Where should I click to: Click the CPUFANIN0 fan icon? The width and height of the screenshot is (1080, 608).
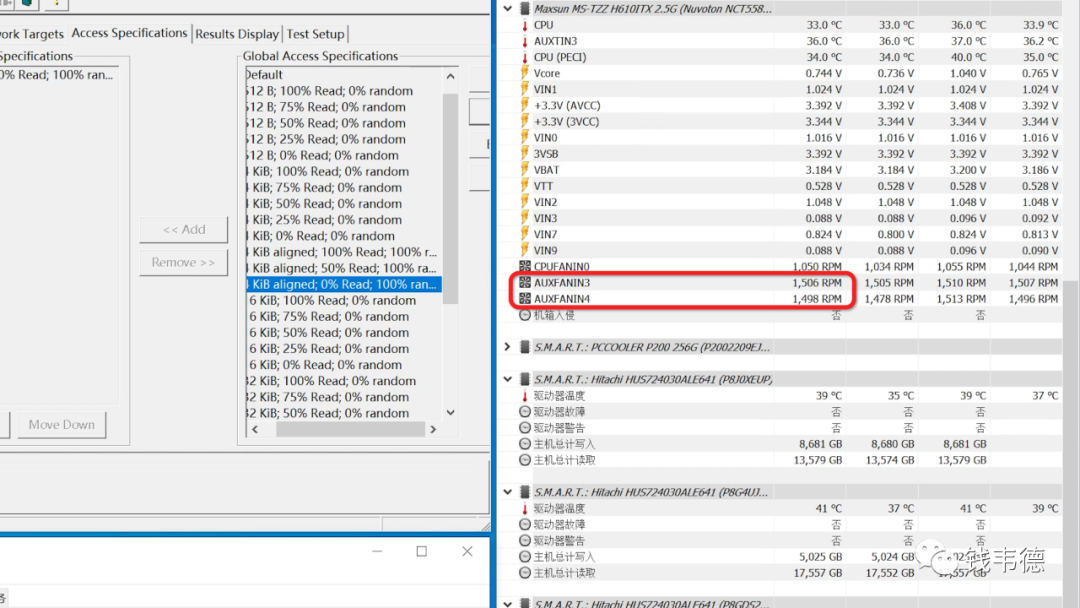[x=525, y=266]
